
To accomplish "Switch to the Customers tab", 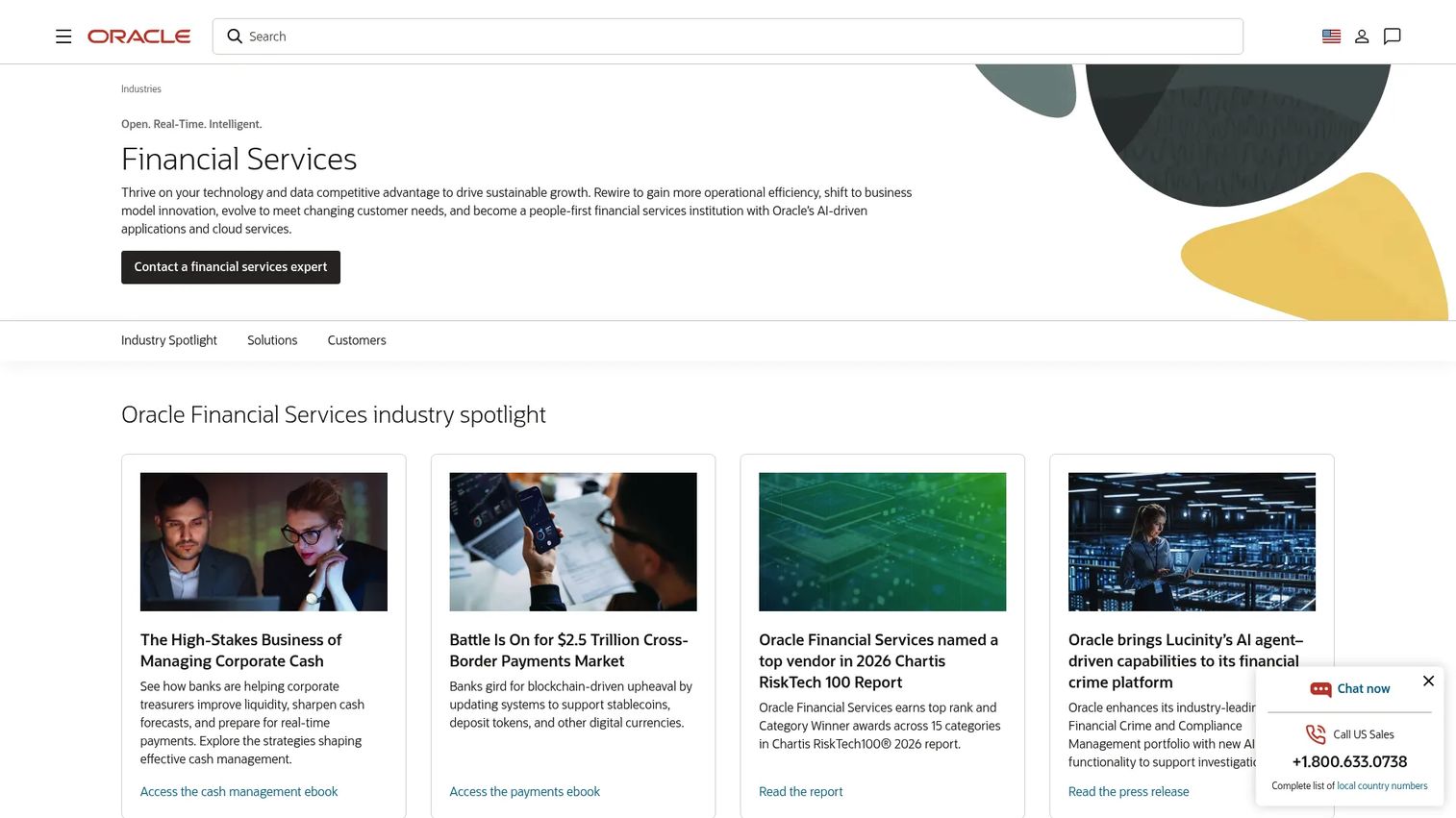I will coord(357,340).
